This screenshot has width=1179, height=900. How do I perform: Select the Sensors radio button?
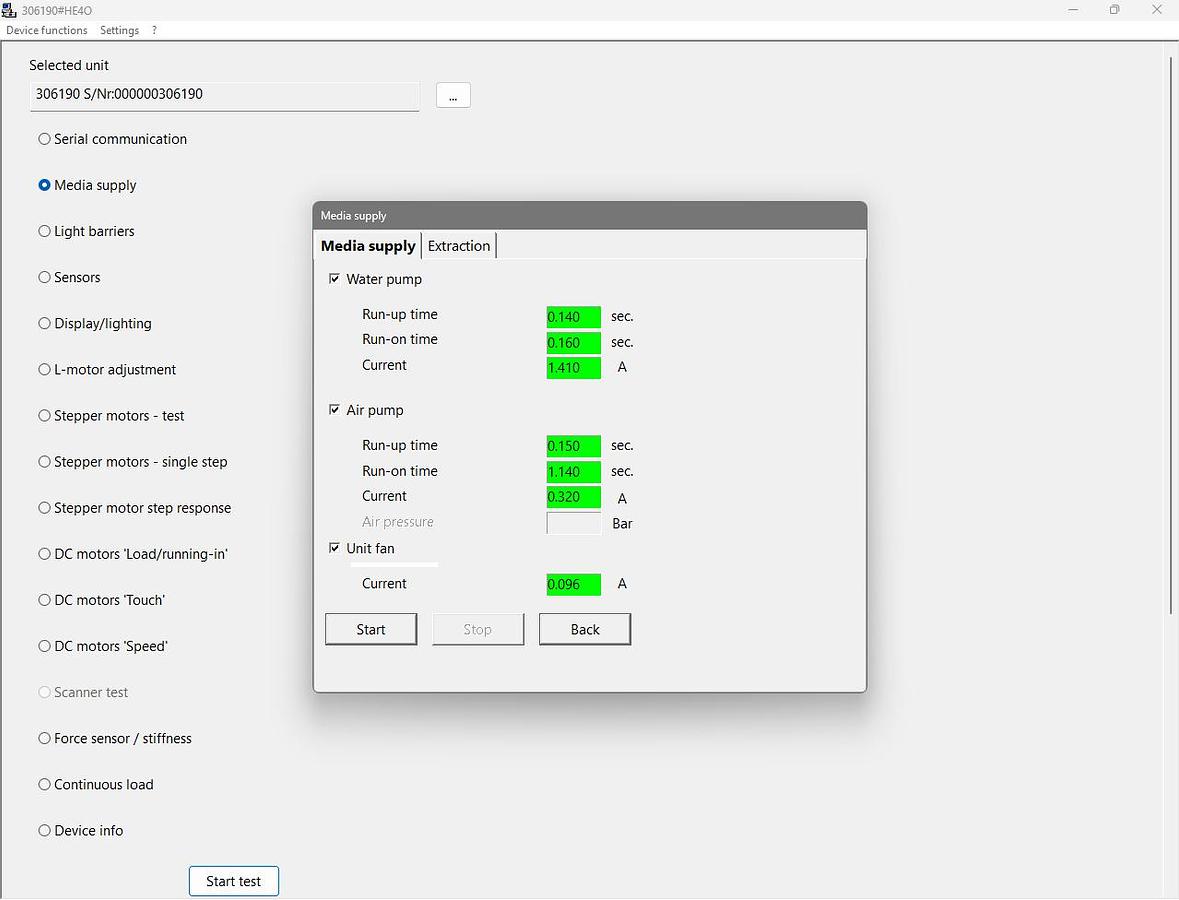(44, 277)
